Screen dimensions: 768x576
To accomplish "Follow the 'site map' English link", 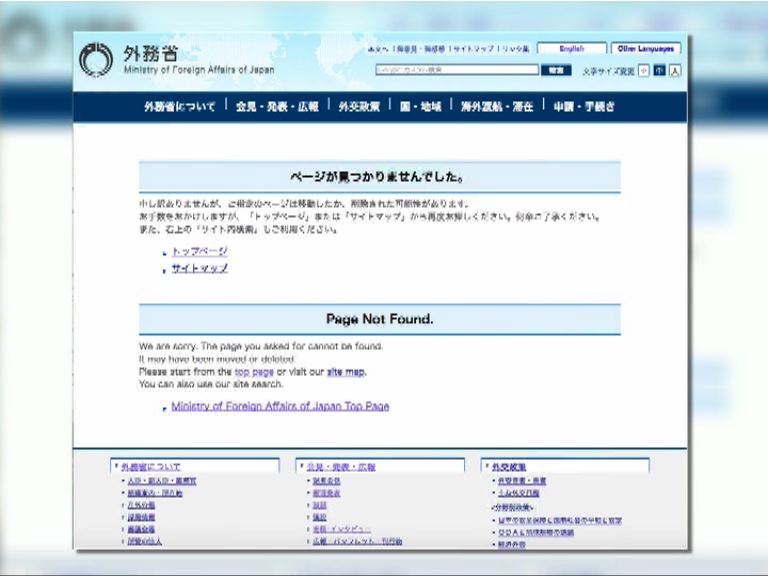I will pos(346,372).
